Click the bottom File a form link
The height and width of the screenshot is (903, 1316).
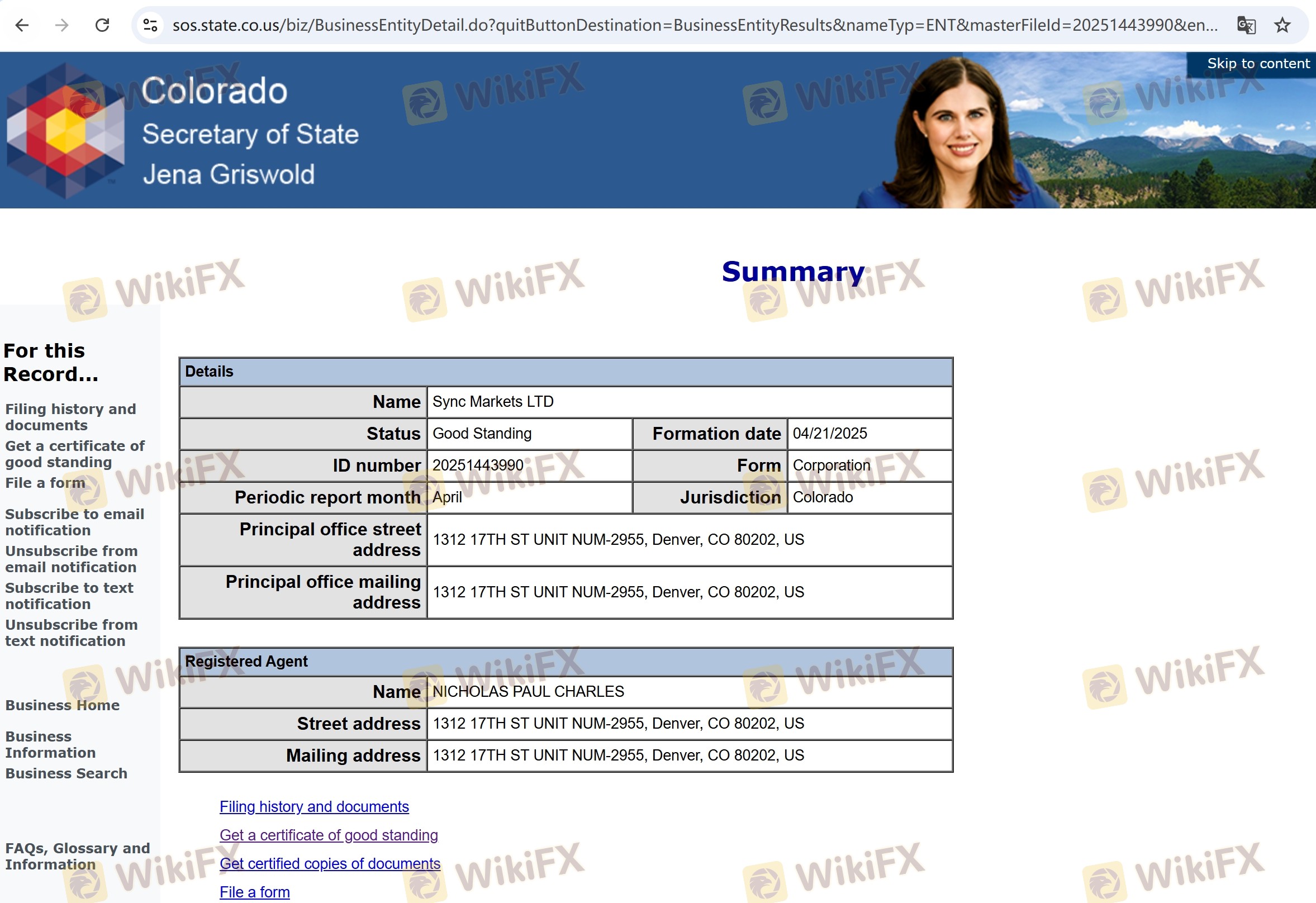255,892
